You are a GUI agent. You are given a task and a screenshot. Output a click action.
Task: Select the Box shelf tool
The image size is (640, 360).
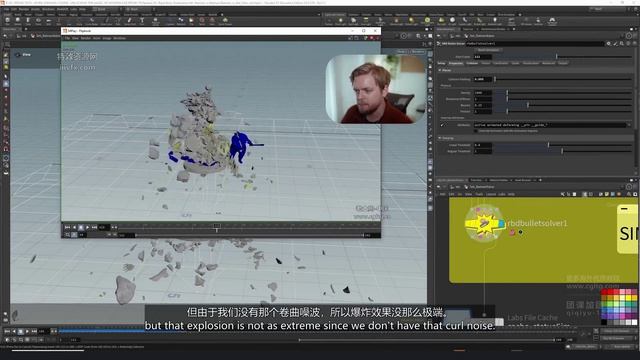[7, 20]
